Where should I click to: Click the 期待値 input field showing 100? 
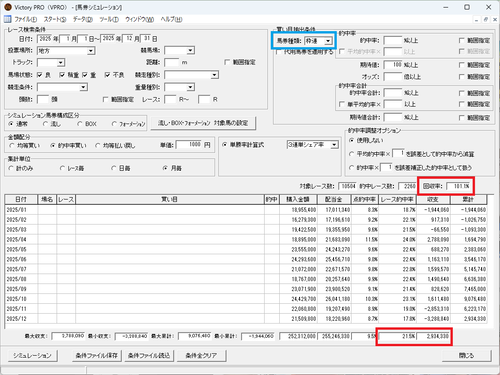[393, 65]
